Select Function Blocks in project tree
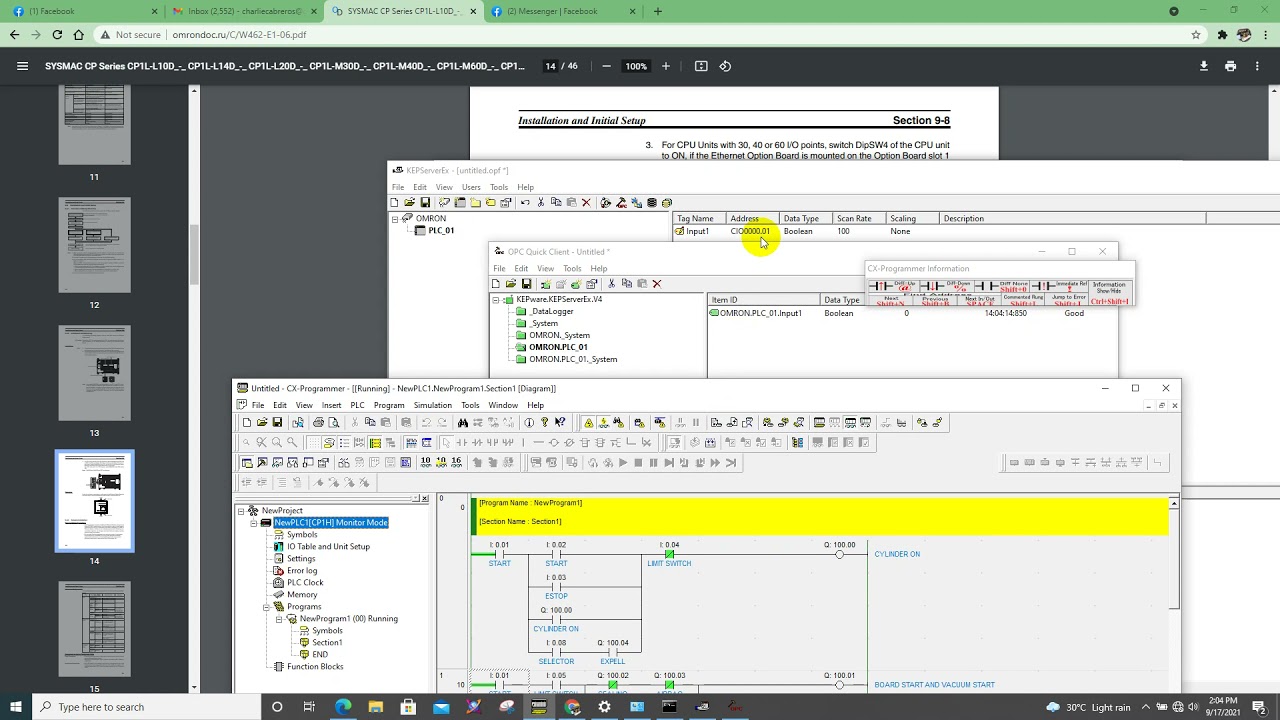 [x=315, y=667]
